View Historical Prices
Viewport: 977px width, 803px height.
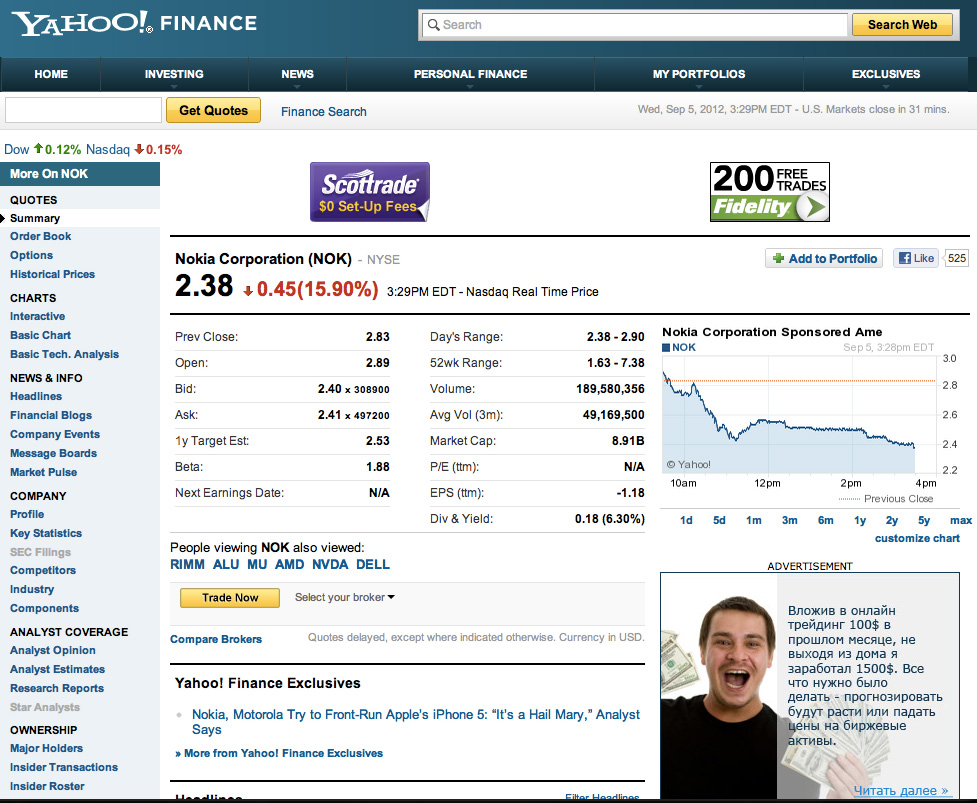pos(52,274)
